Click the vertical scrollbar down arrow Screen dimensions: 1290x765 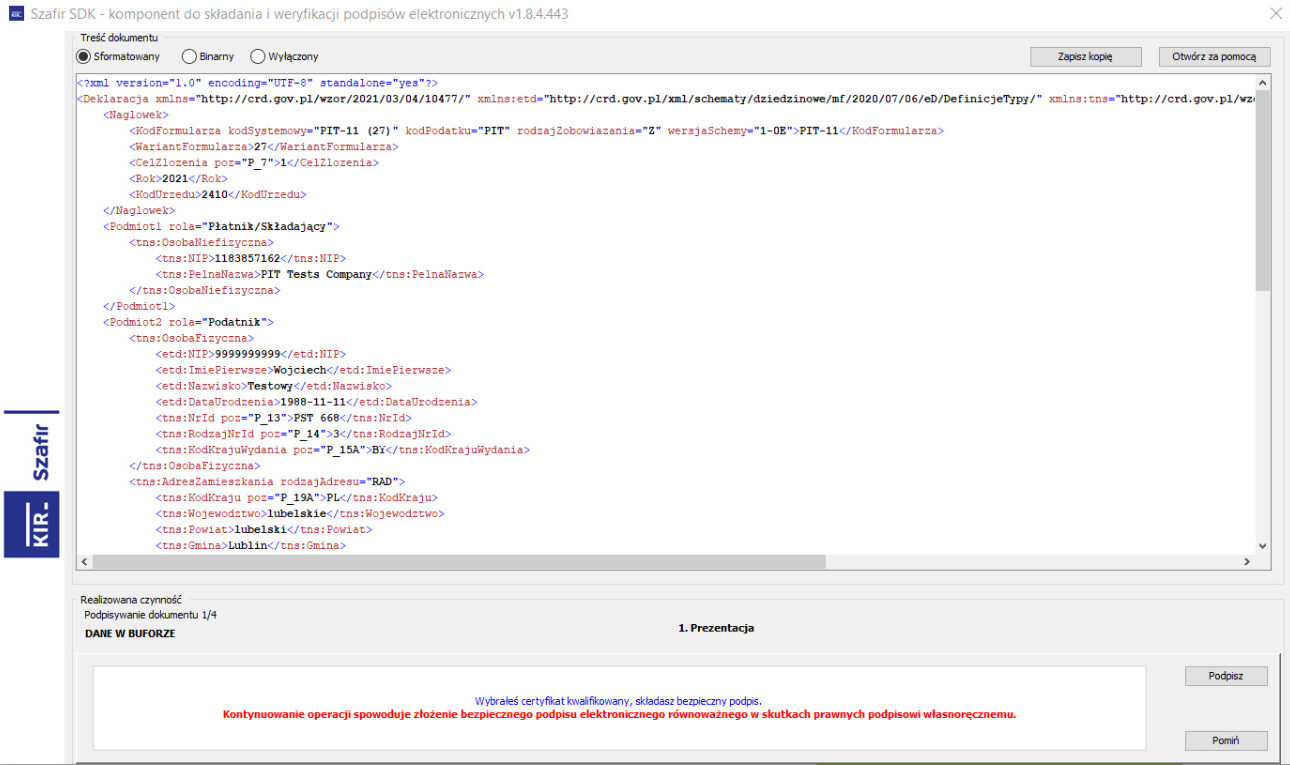click(x=1262, y=545)
